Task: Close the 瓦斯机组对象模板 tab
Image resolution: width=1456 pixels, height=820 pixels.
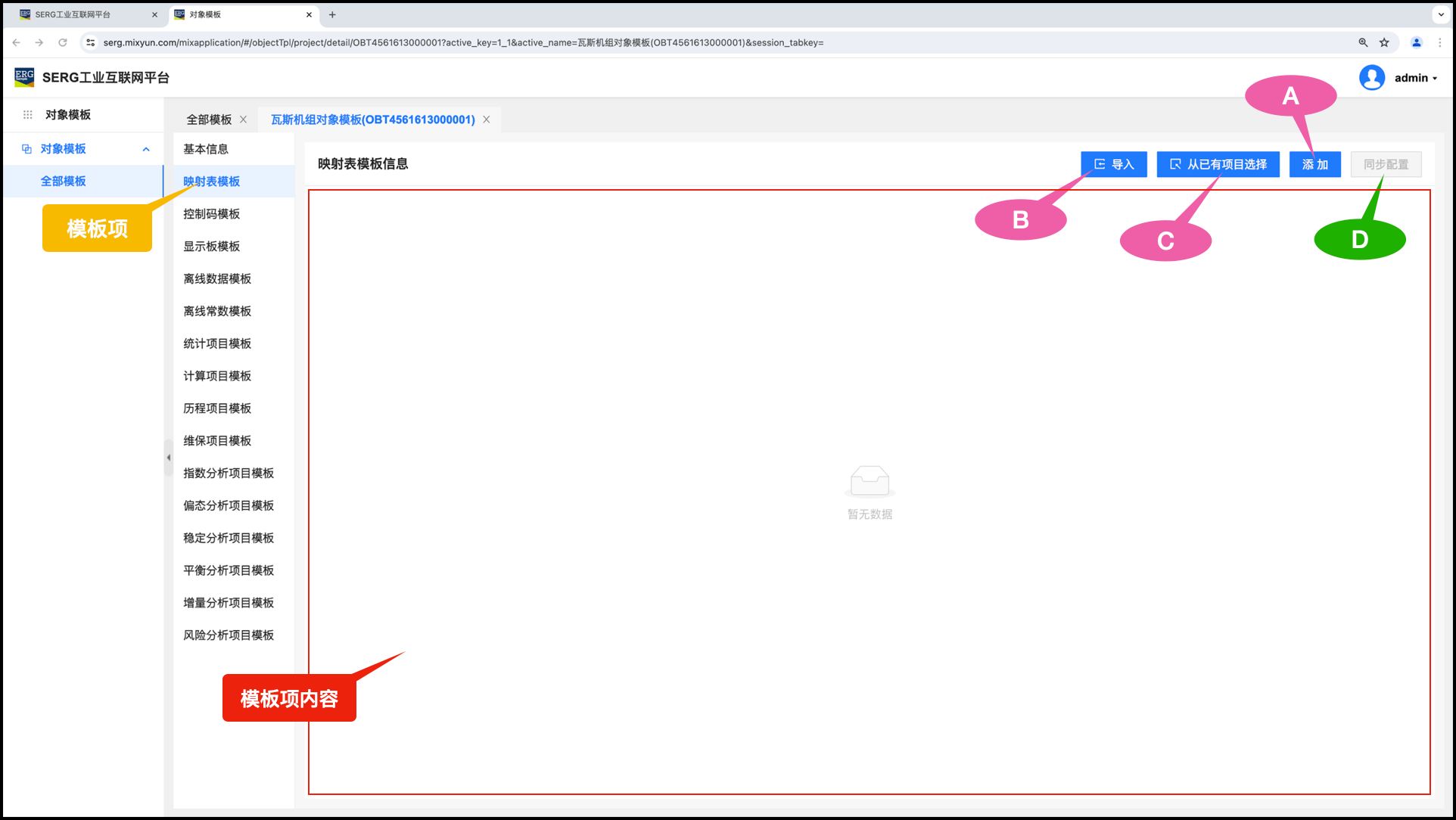Action: pyautogui.click(x=487, y=120)
